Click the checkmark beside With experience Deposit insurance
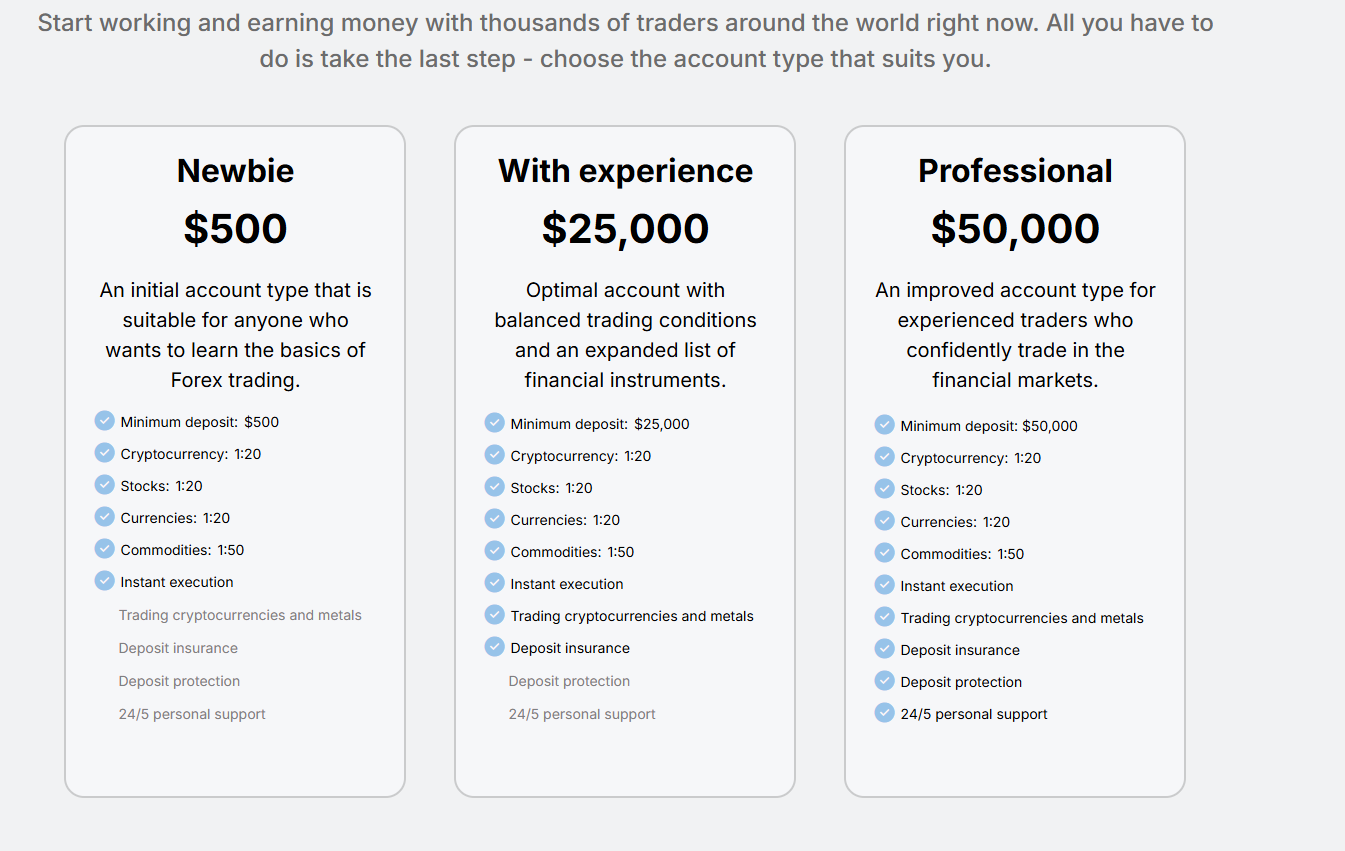The width and height of the screenshot is (1345, 851). coord(495,647)
